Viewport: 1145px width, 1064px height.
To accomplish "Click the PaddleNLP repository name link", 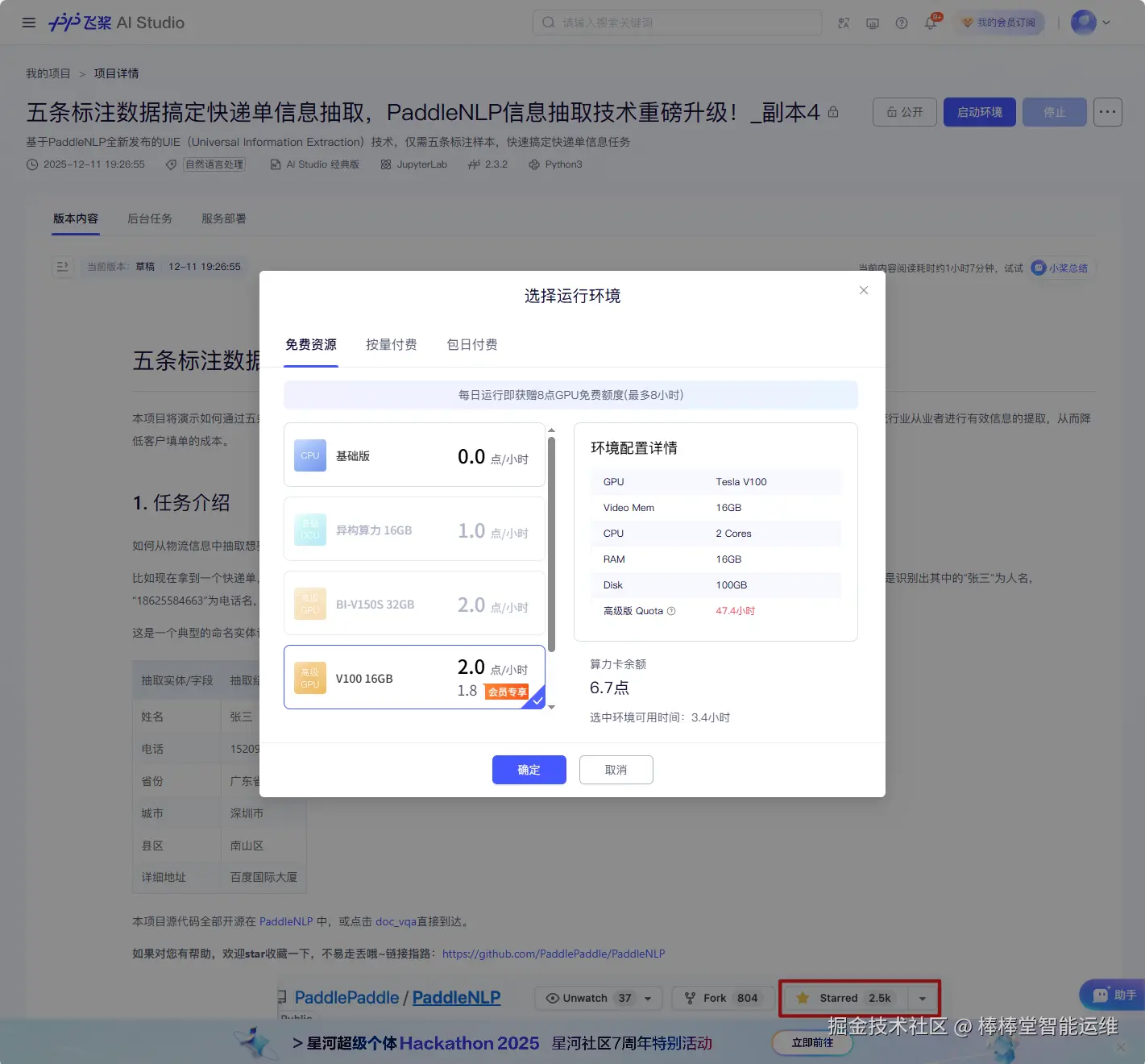I will [x=456, y=997].
